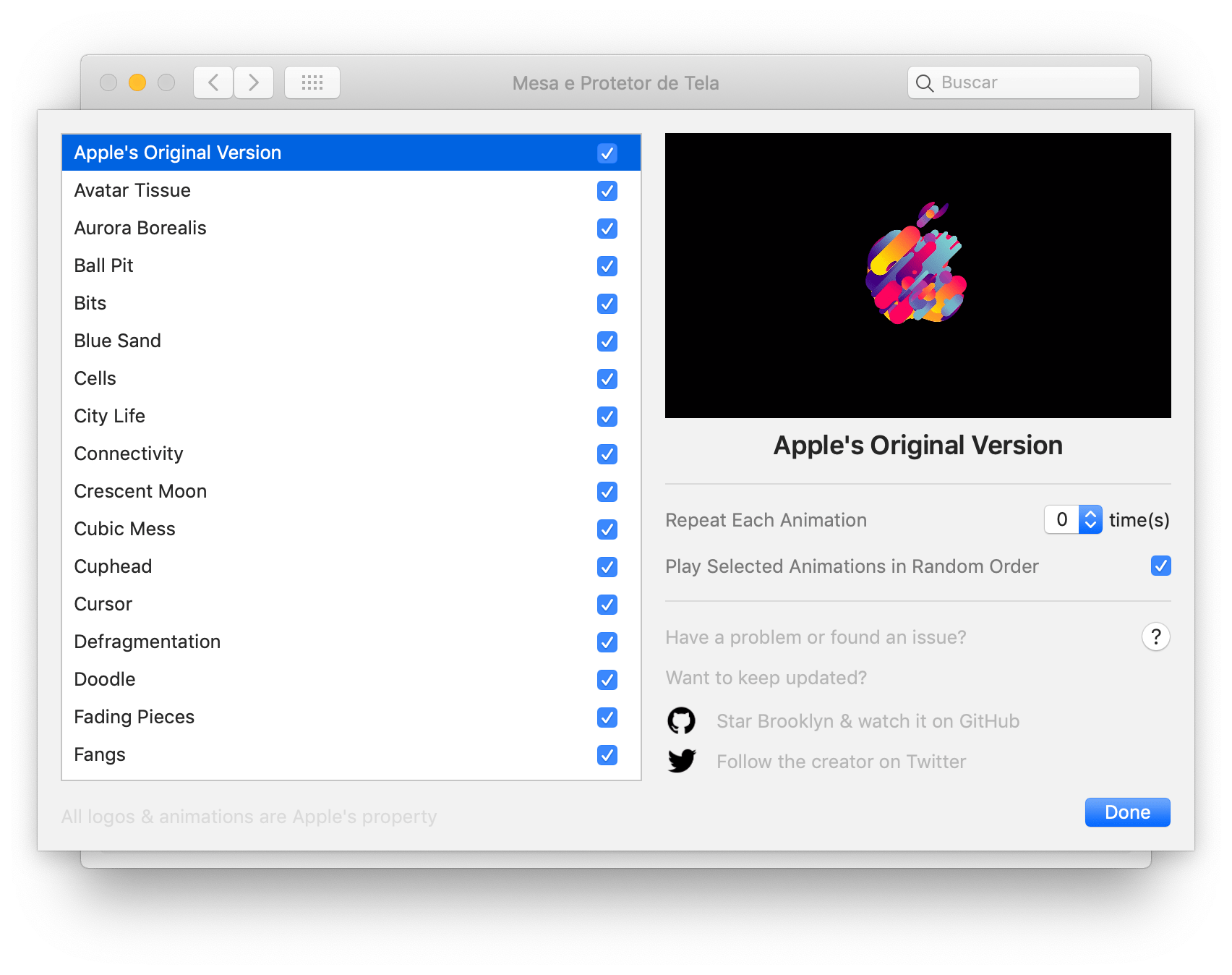
Task: Uncheck the Blue Sand checkbox
Action: (607, 341)
